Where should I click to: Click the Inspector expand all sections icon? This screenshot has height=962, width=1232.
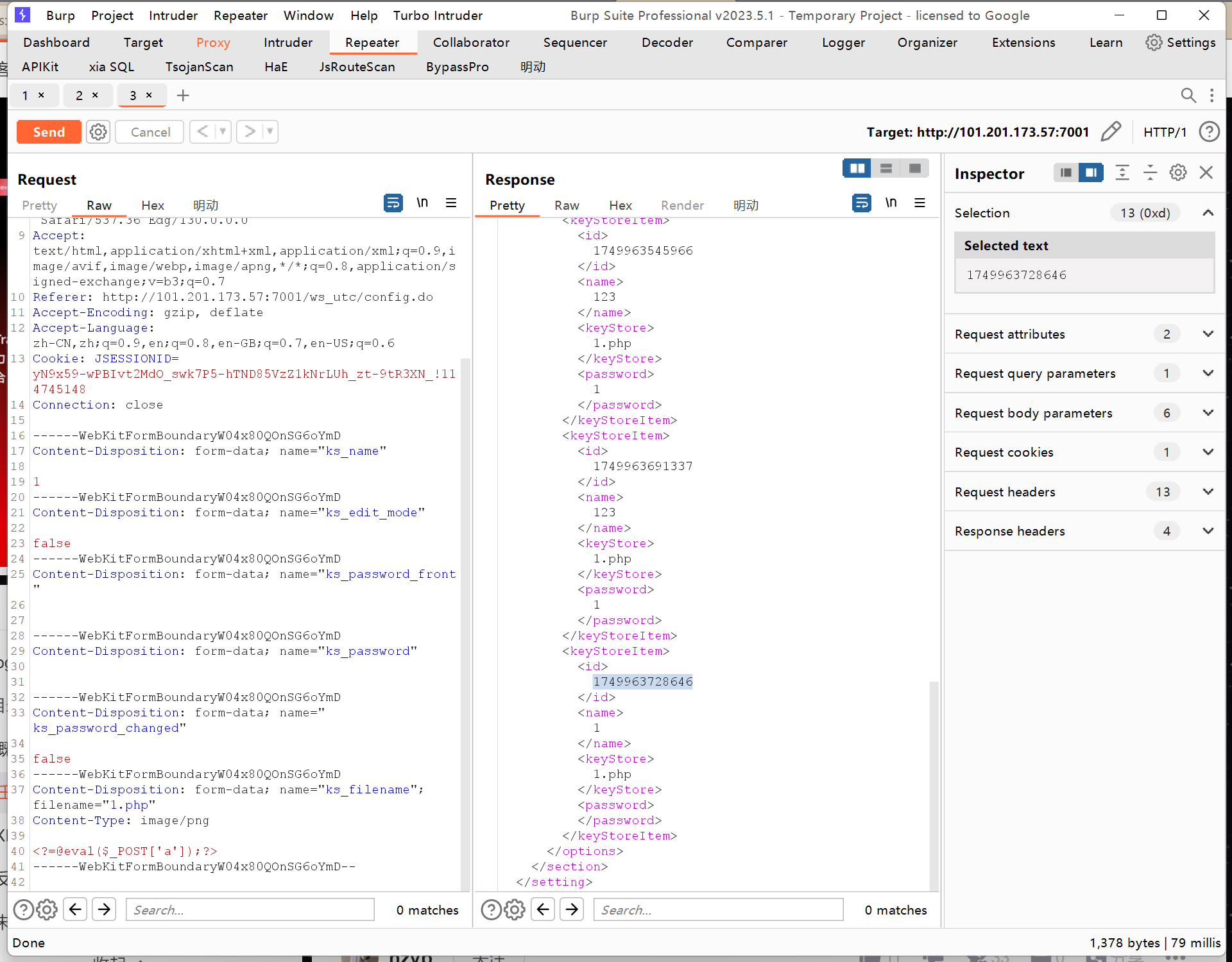(1122, 173)
